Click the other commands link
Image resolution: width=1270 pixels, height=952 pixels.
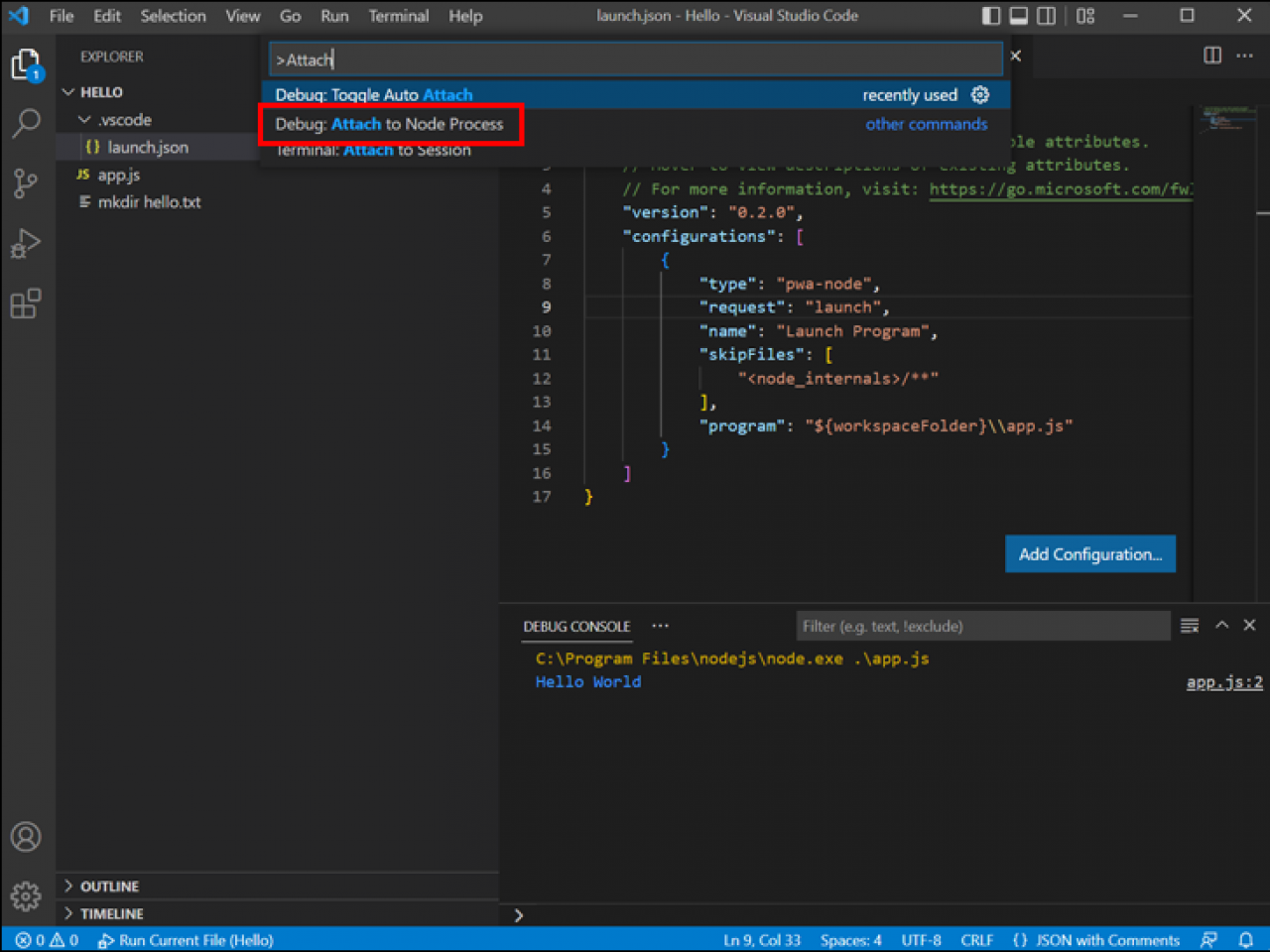[x=926, y=124]
